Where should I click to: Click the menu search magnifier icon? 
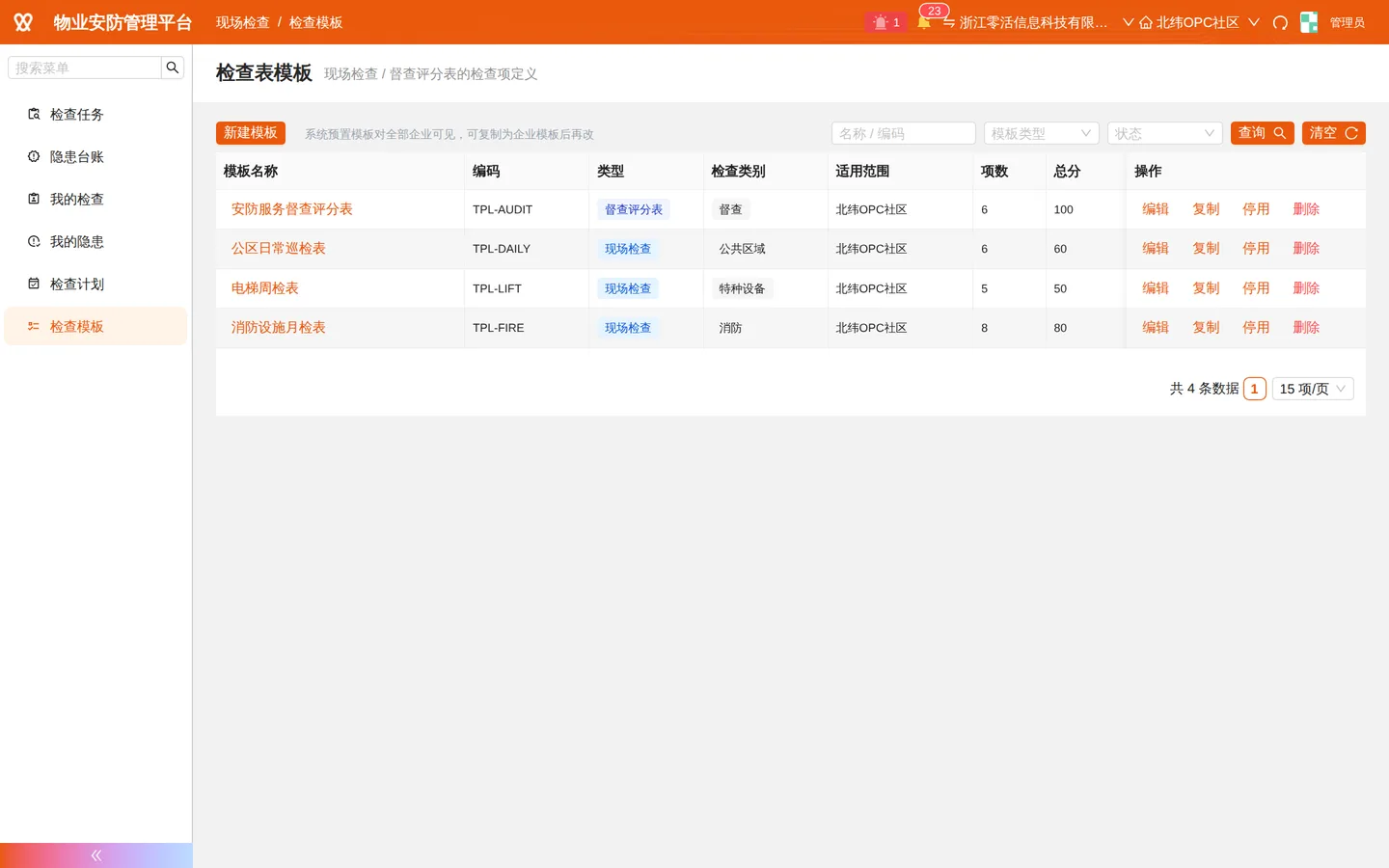coord(173,68)
